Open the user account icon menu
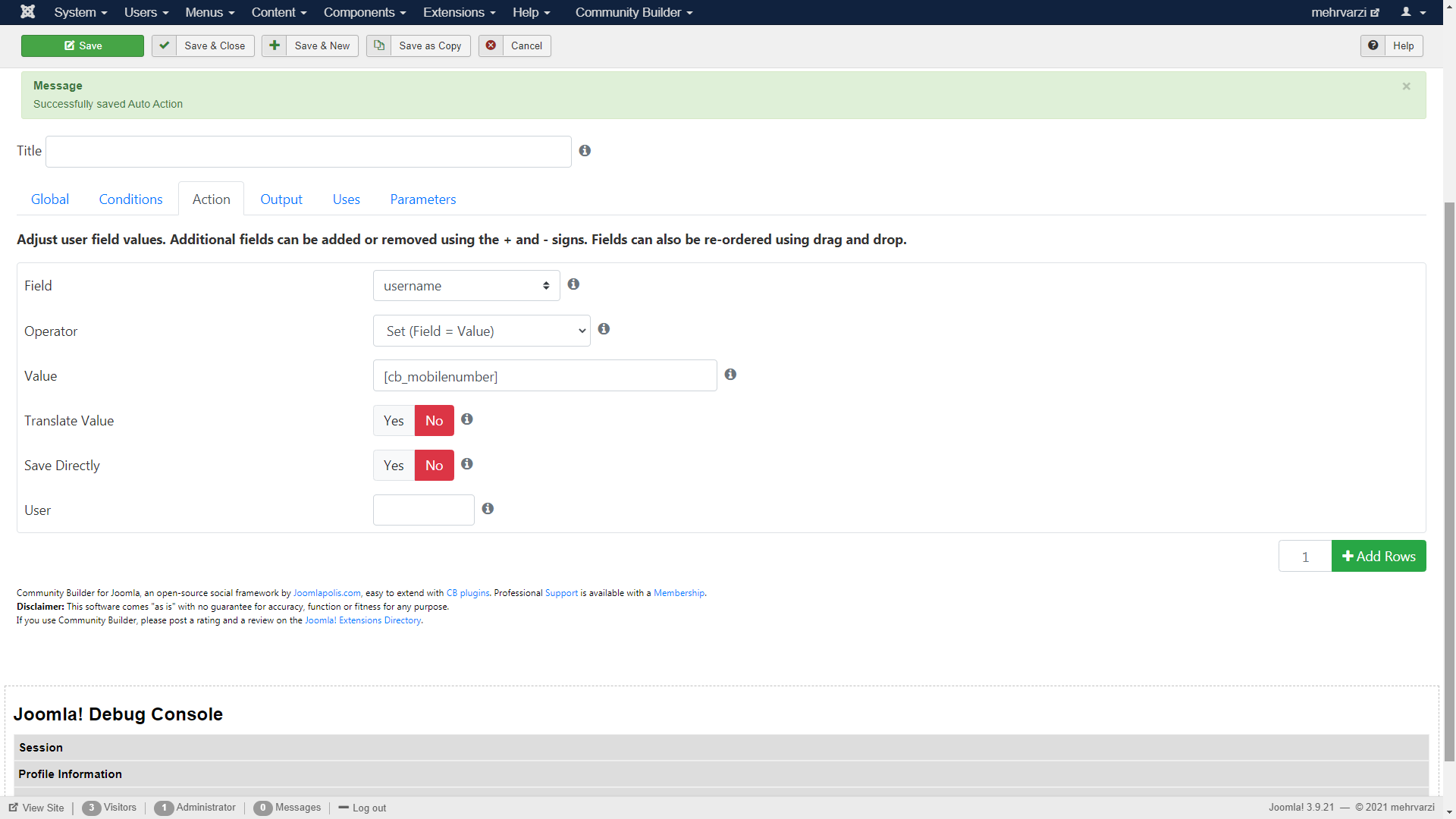Image resolution: width=1456 pixels, height=819 pixels. click(1413, 12)
